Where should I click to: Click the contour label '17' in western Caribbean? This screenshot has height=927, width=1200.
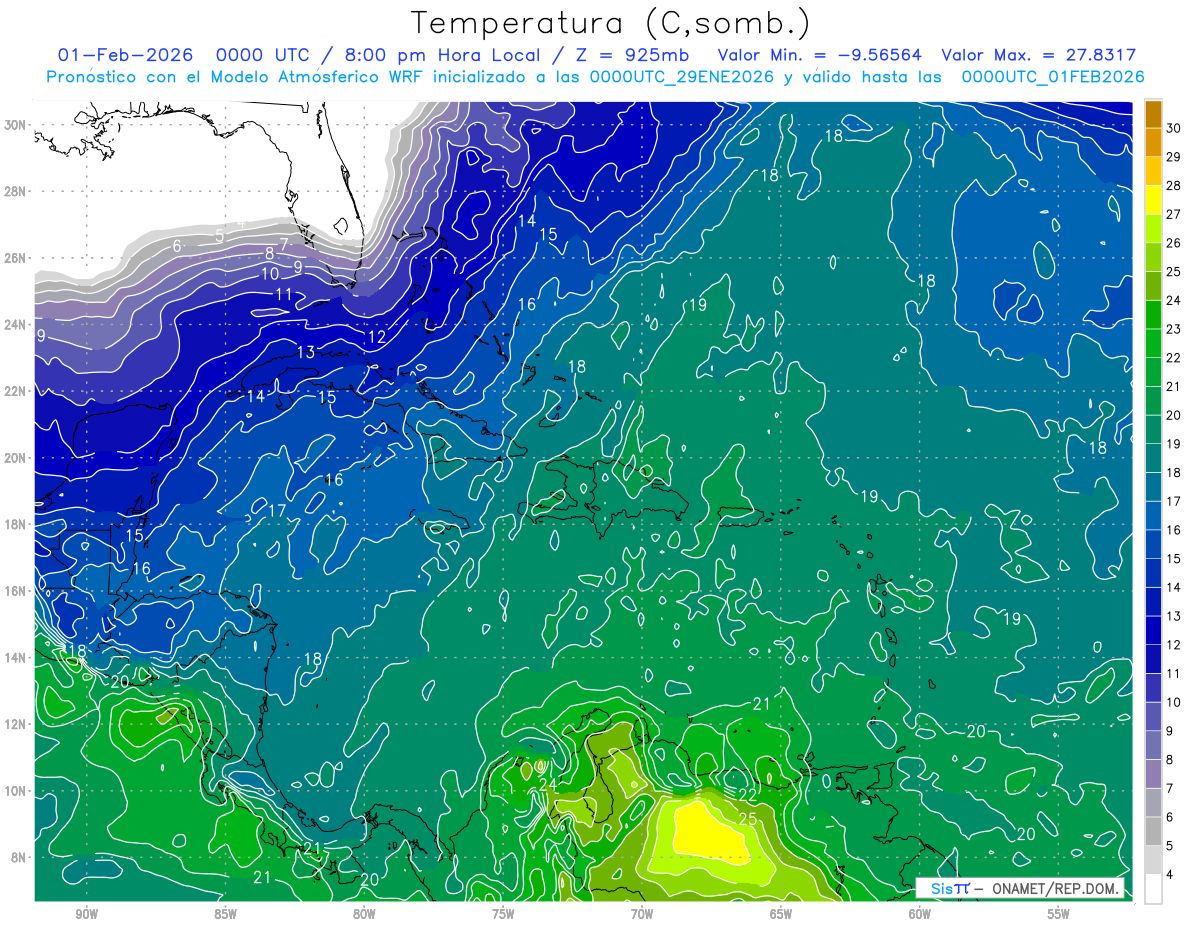point(278,511)
